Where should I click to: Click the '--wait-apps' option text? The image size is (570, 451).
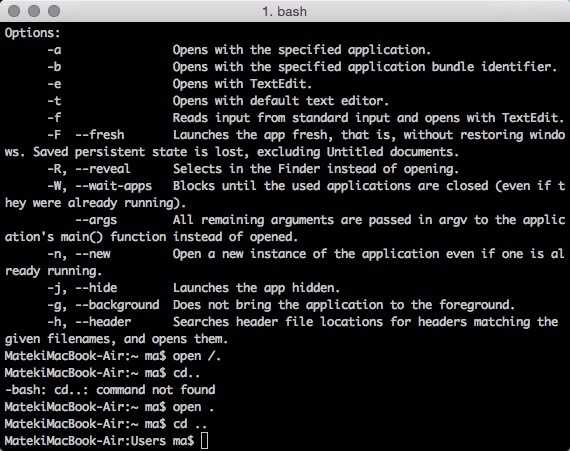113,186
